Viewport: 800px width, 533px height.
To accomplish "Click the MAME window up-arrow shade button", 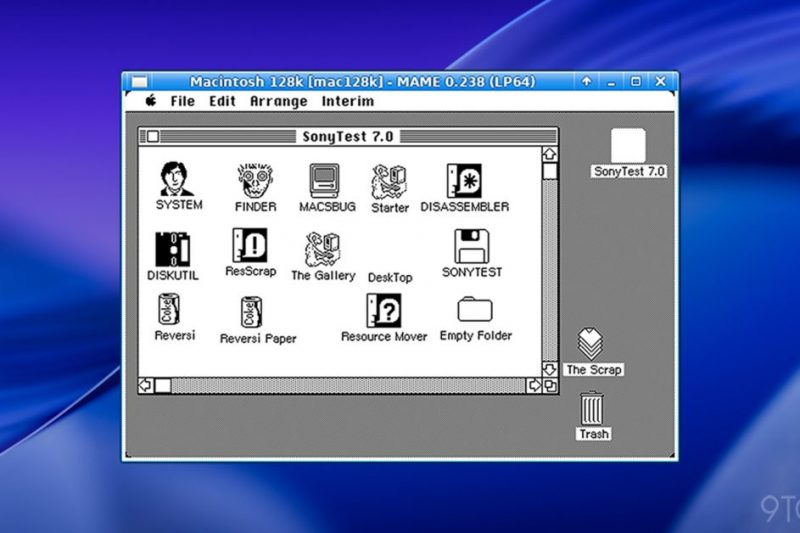I will [x=587, y=81].
